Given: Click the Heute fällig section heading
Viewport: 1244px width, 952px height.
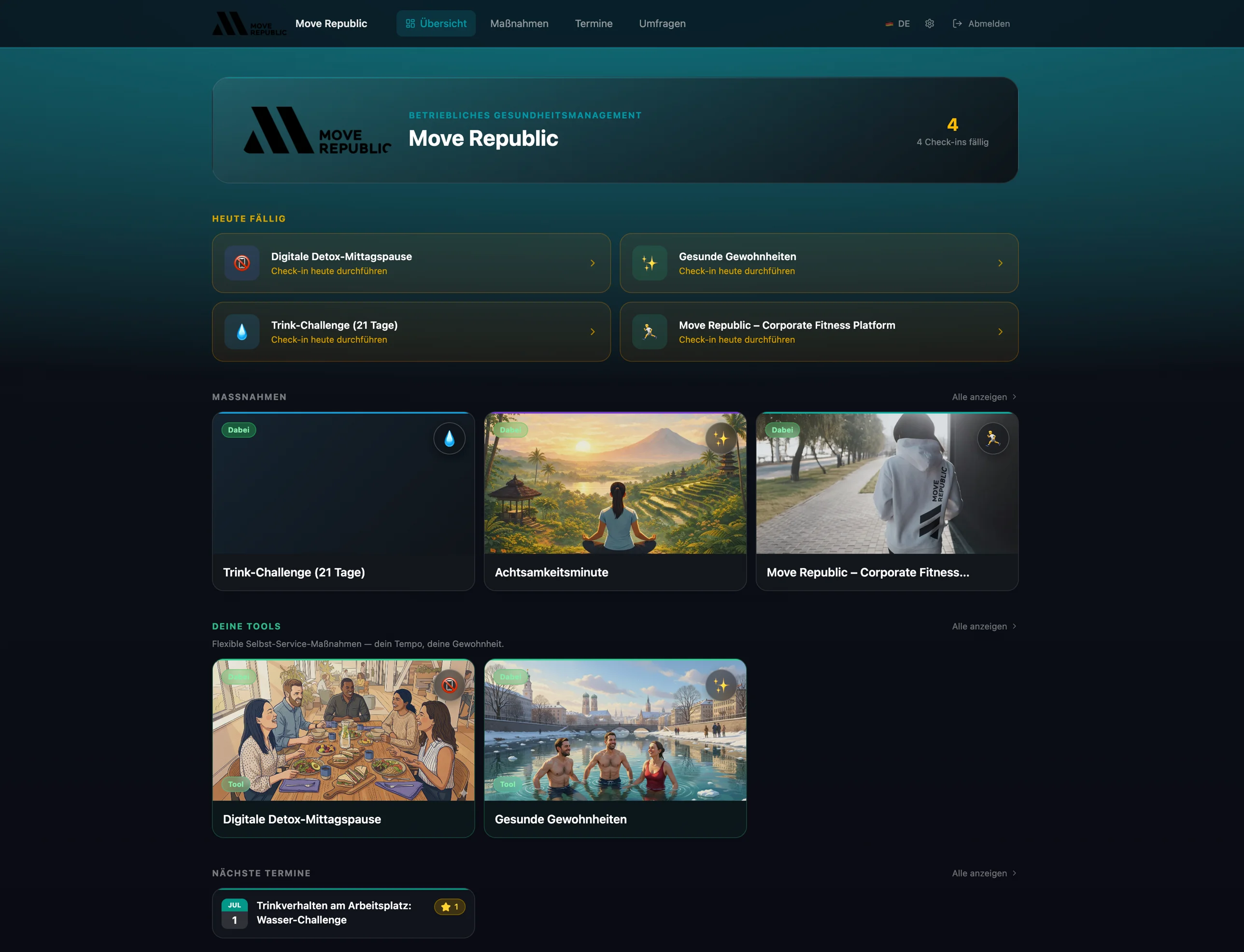Looking at the screenshot, I should (249, 219).
